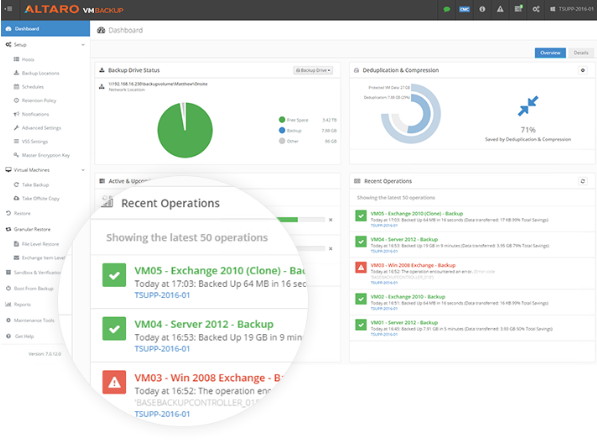Select the TSUPP-2016-01 host in top bar
The height and width of the screenshot is (442, 597).
click(572, 9)
